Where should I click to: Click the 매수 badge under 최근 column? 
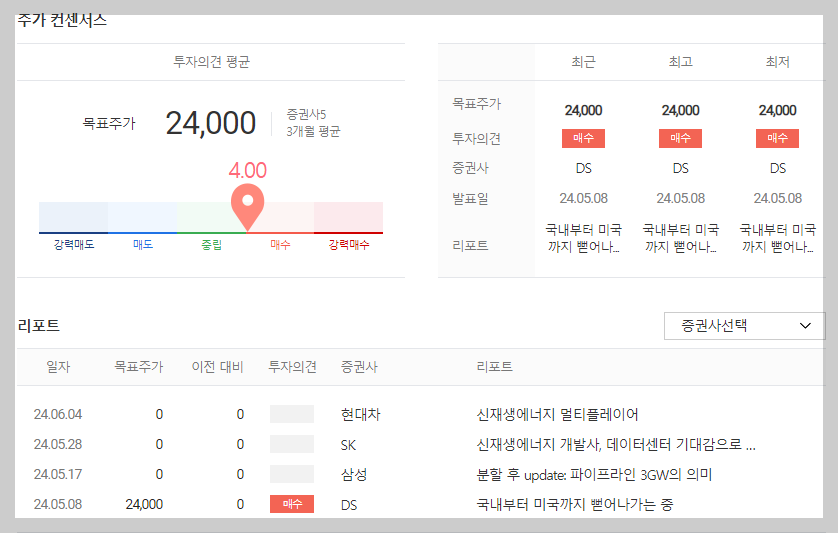(x=583, y=138)
